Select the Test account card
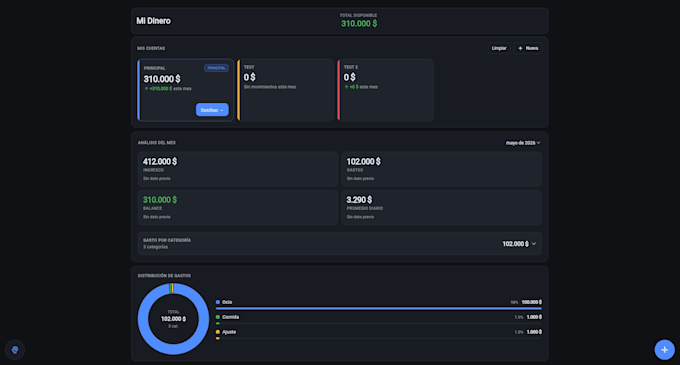Viewport: 680px width, 365px height. 286,90
